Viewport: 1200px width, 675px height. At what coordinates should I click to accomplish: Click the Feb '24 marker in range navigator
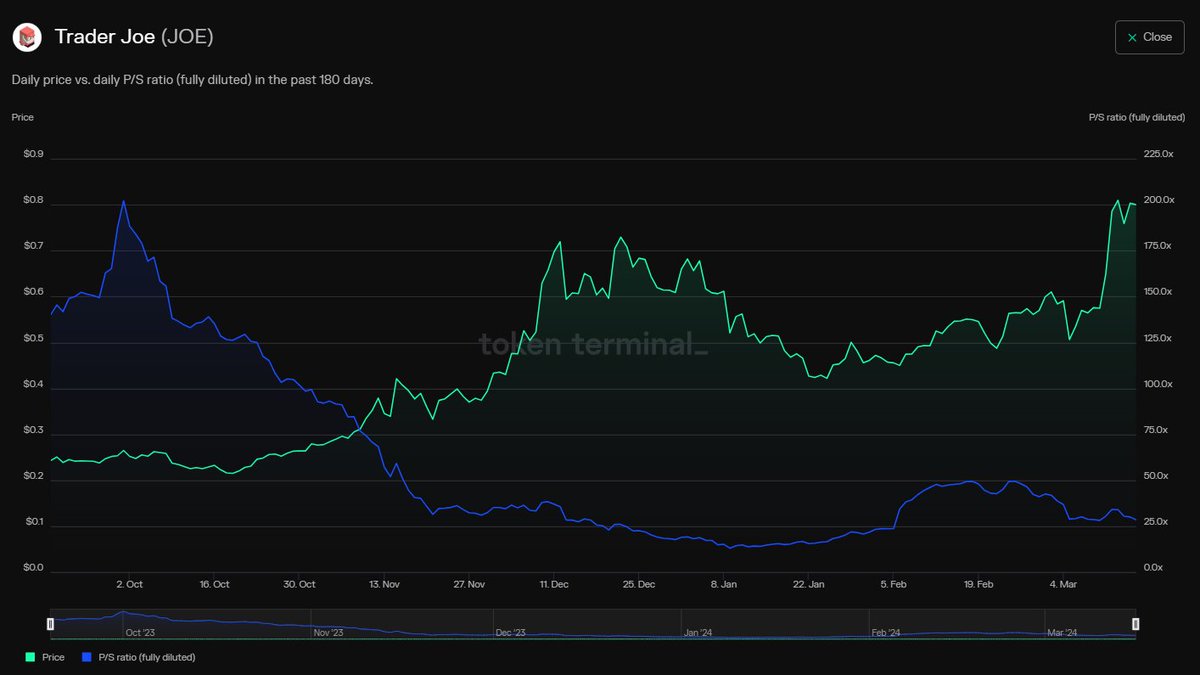886,632
